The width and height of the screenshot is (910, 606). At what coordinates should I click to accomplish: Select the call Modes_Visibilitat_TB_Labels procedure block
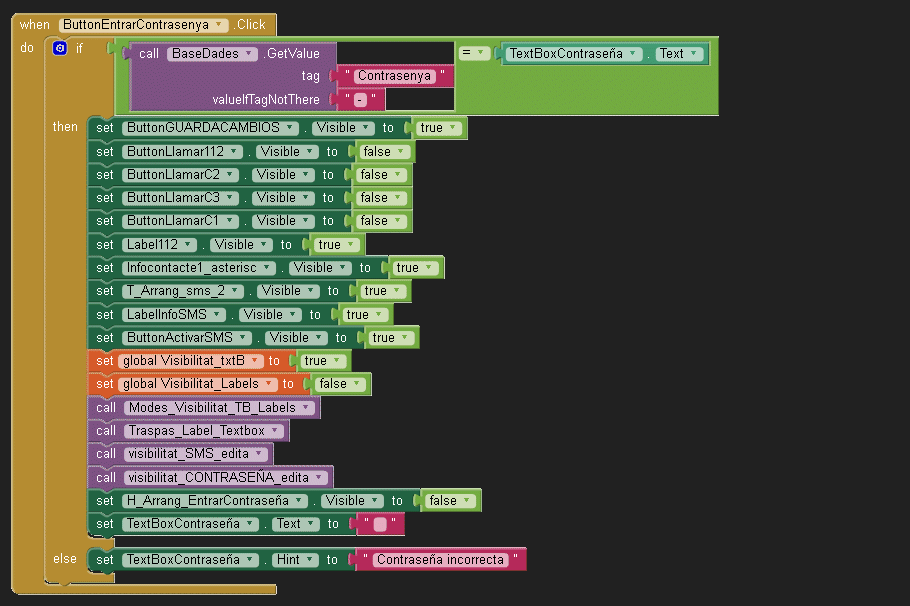coord(105,408)
